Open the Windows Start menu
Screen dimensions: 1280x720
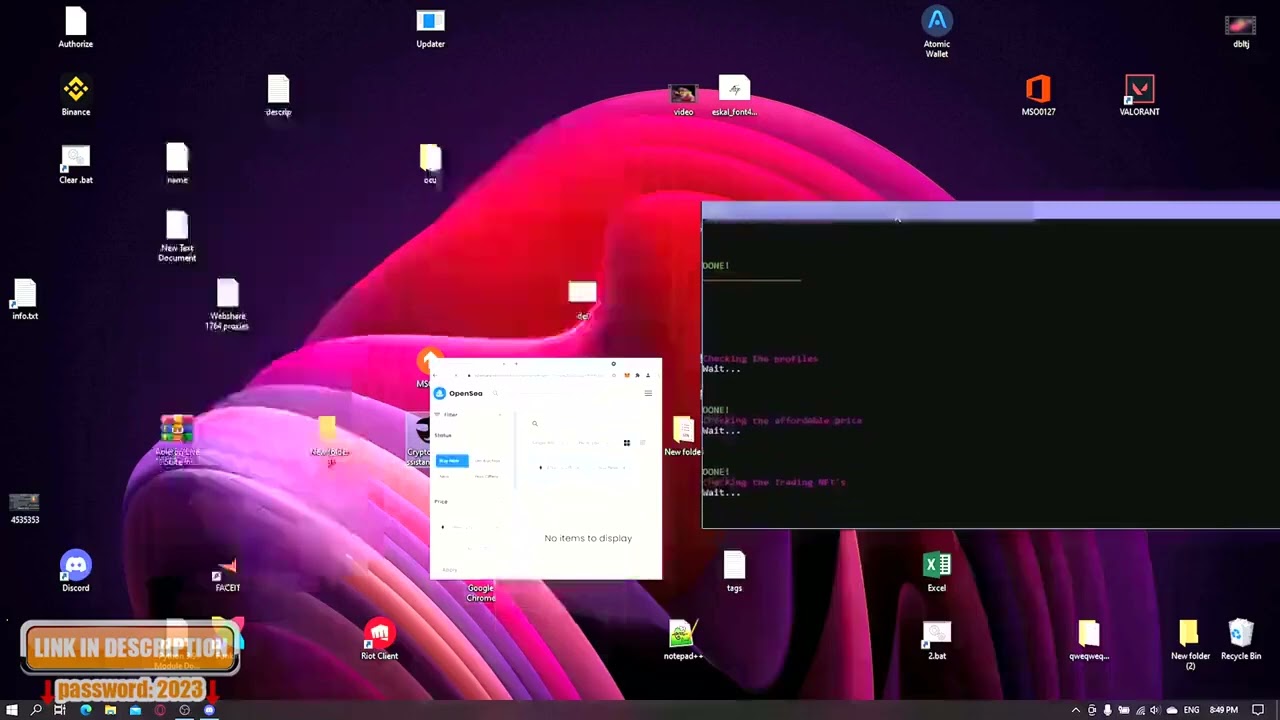12,710
